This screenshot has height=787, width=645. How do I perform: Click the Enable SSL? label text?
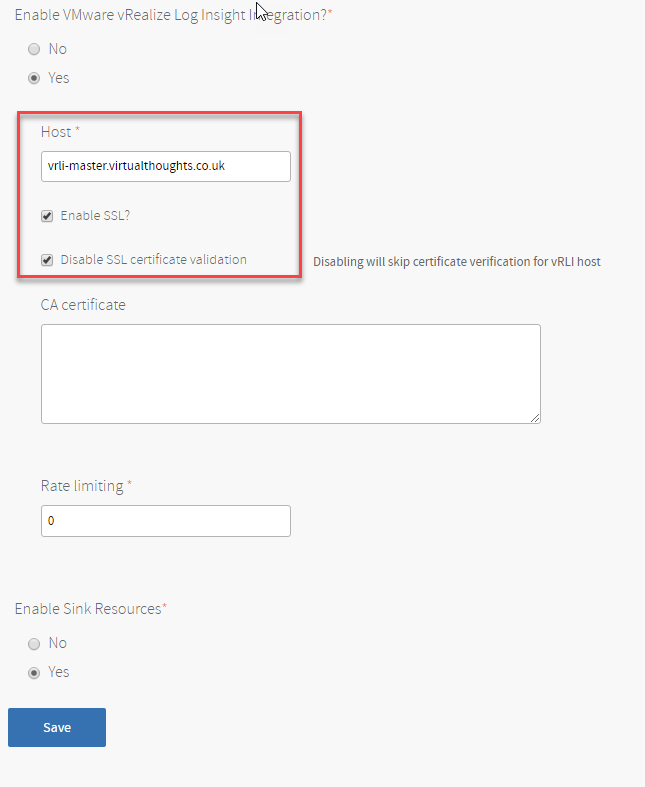(x=95, y=216)
